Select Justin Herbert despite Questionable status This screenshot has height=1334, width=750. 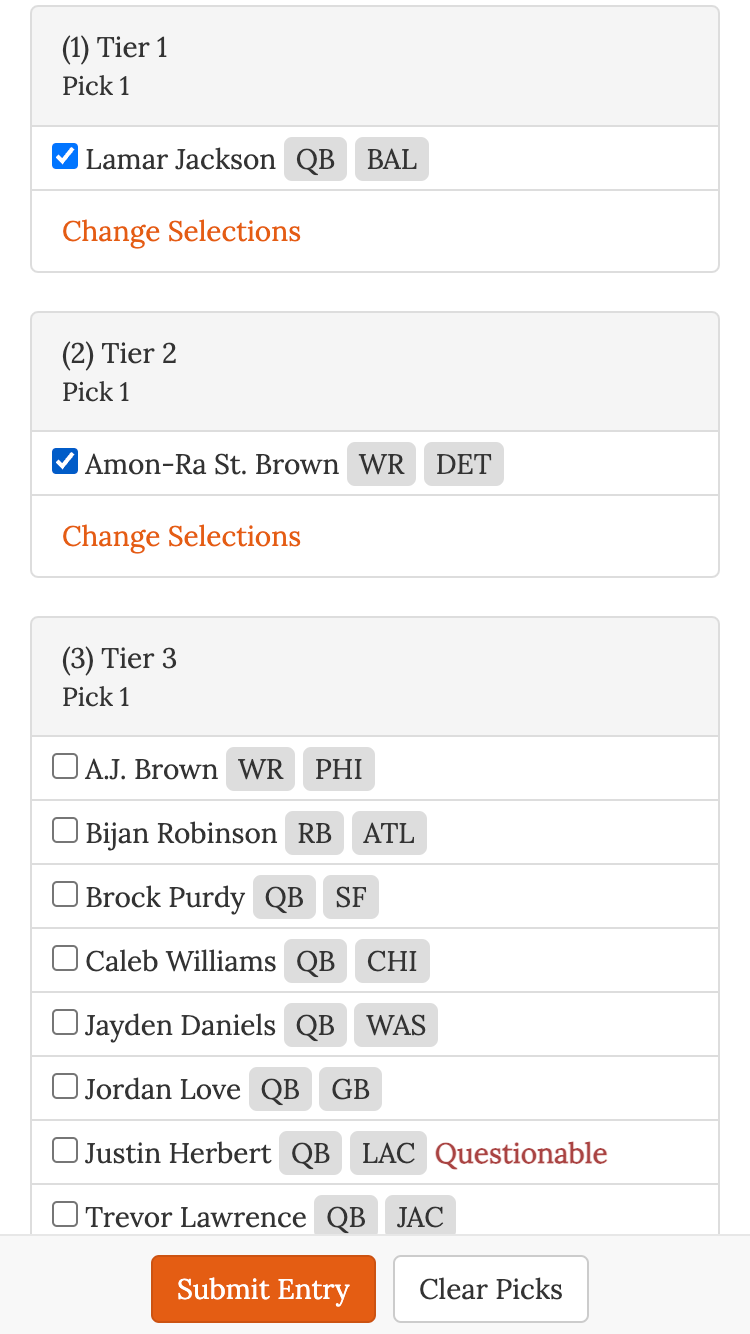click(x=64, y=1149)
